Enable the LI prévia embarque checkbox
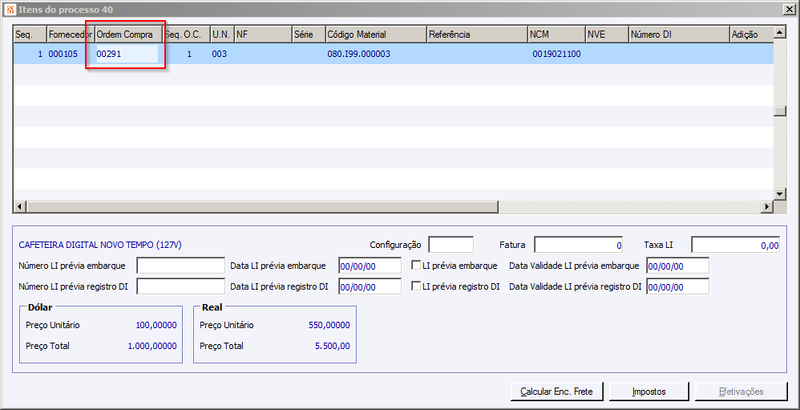Viewport: 800px width, 410px height. coord(416,266)
